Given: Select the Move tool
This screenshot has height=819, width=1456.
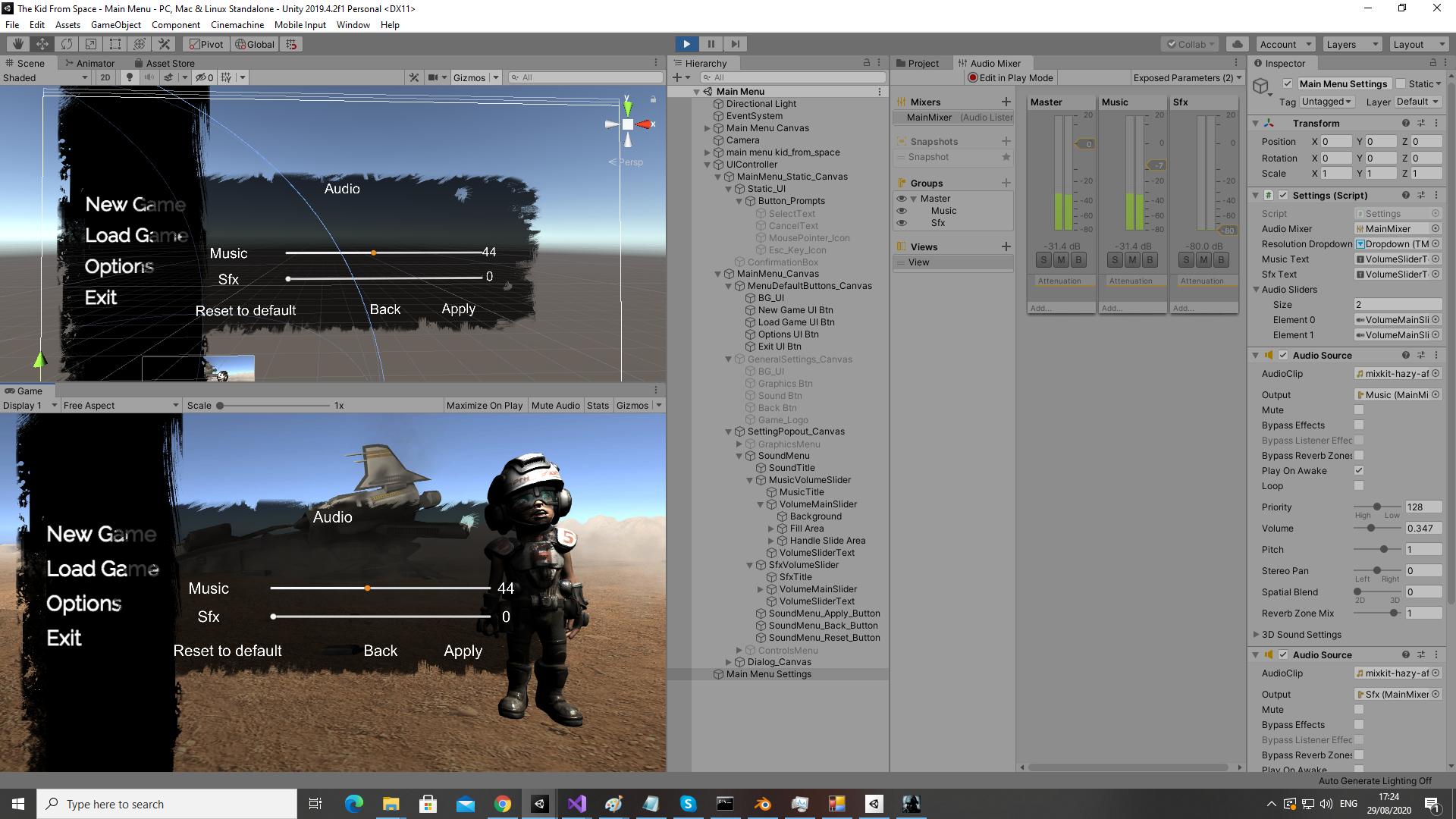Looking at the screenshot, I should pyautogui.click(x=42, y=44).
